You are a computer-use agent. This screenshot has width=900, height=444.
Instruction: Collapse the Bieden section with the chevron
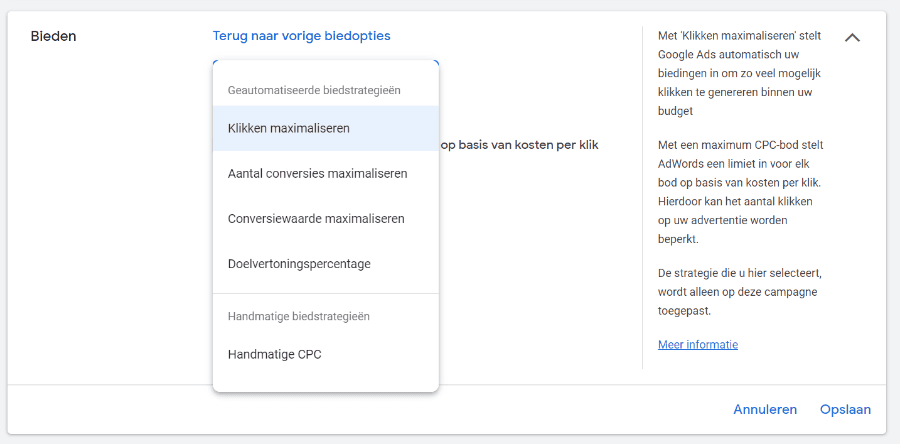click(852, 37)
